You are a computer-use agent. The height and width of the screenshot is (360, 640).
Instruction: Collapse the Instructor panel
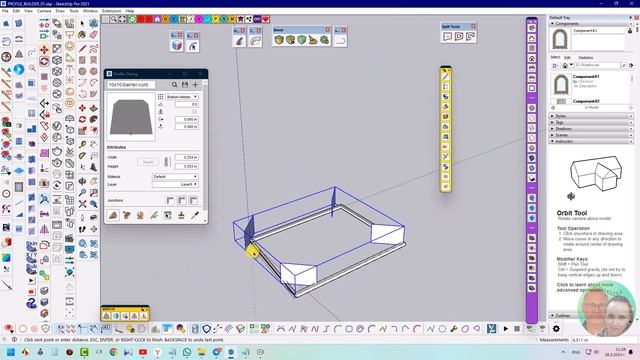tap(591, 141)
